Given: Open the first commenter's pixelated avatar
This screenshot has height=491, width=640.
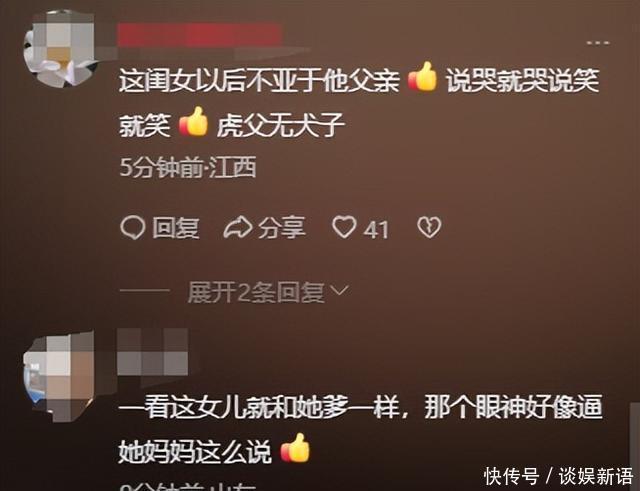Looking at the screenshot, I should 58,48.
